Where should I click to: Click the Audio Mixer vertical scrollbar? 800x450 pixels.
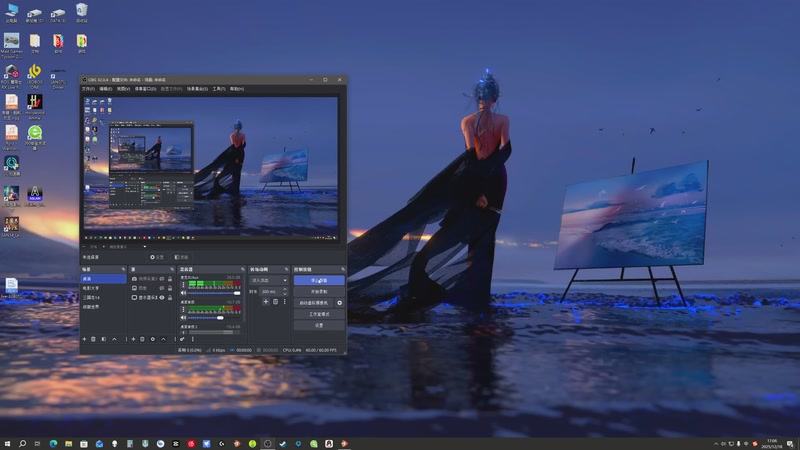tap(244, 298)
